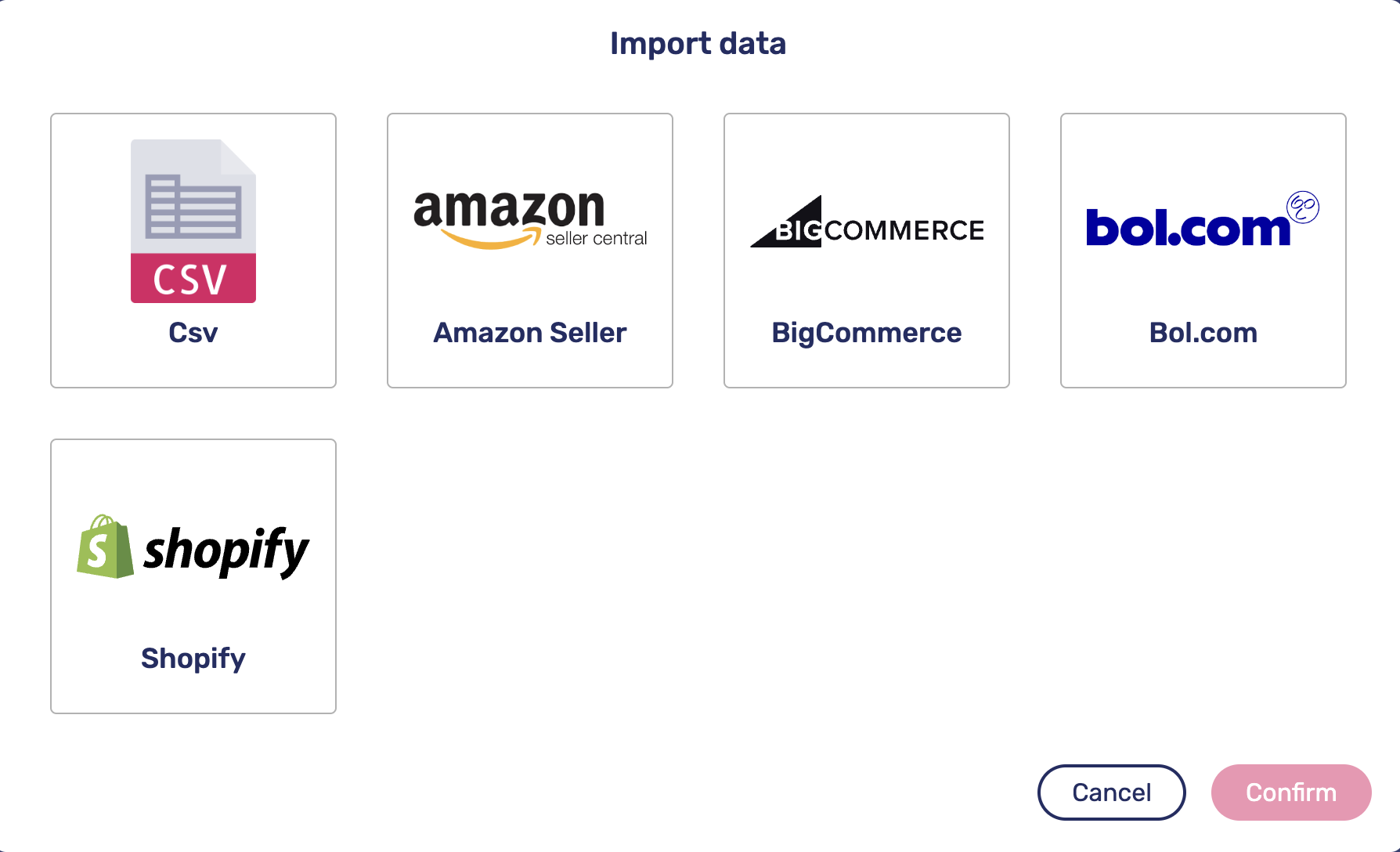Click the BigCommerce black triangle mark
The width and height of the screenshot is (1400, 852).
click(x=786, y=222)
